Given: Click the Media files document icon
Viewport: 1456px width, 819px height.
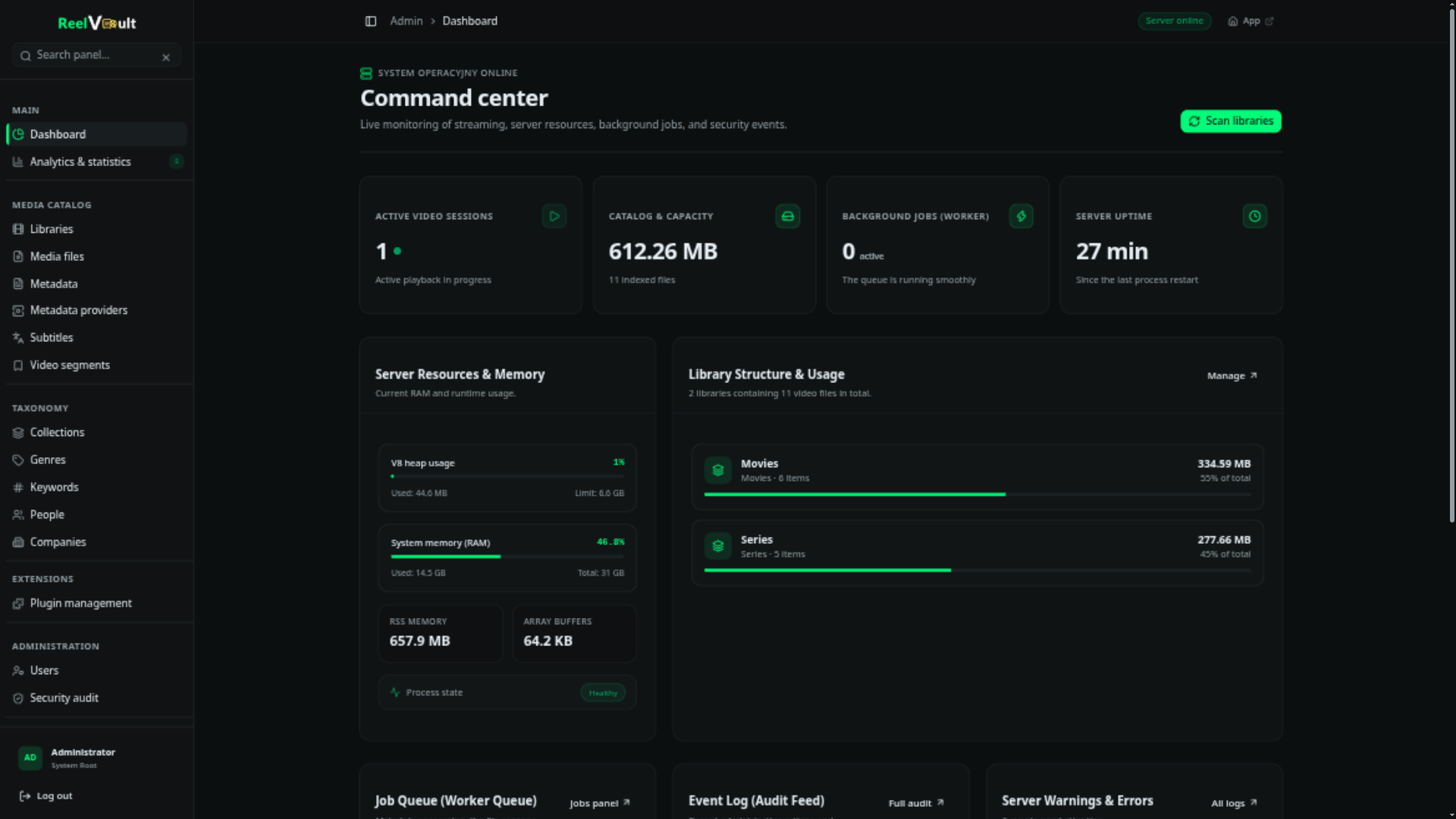Looking at the screenshot, I should click(x=18, y=256).
